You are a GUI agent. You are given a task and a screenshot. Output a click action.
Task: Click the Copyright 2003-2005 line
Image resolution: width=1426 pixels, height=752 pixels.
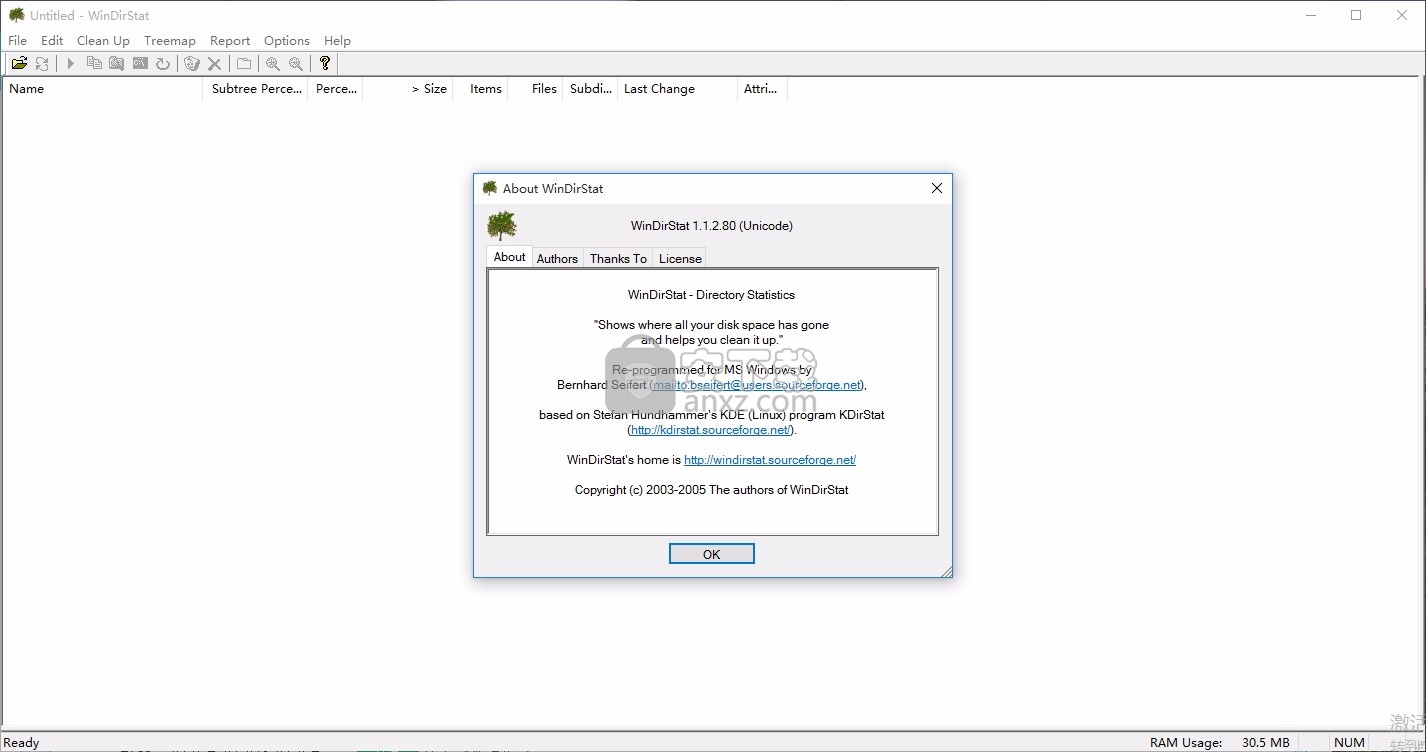point(712,490)
